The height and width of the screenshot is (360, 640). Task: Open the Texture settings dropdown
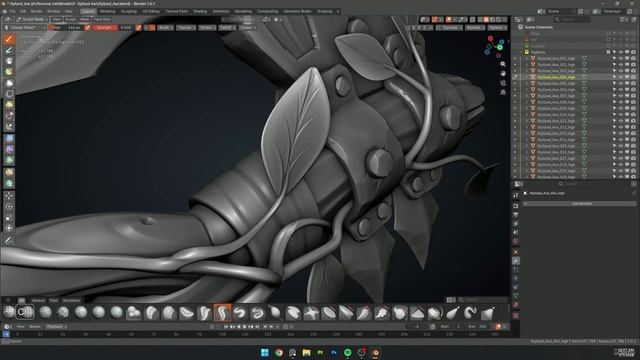pyautogui.click(x=186, y=27)
